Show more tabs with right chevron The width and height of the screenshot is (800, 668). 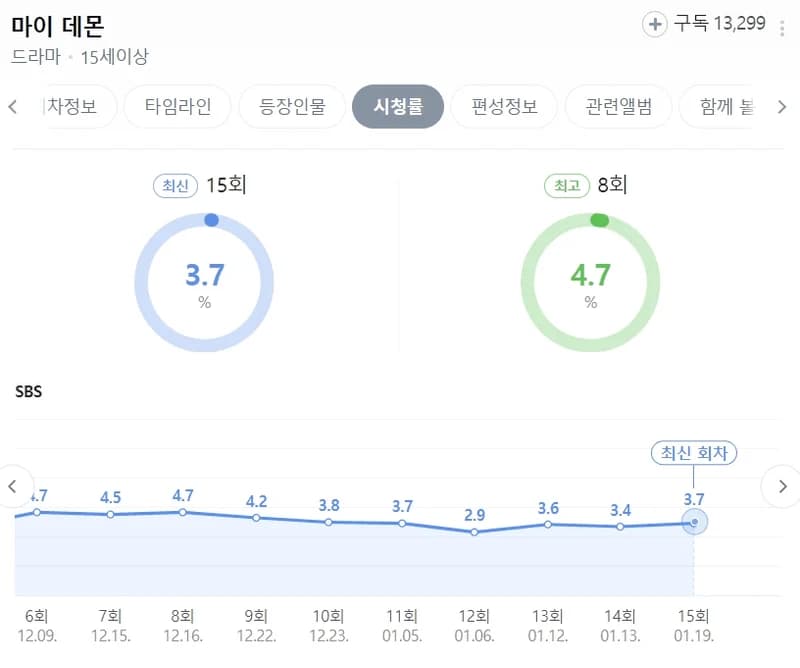pyautogui.click(x=782, y=107)
